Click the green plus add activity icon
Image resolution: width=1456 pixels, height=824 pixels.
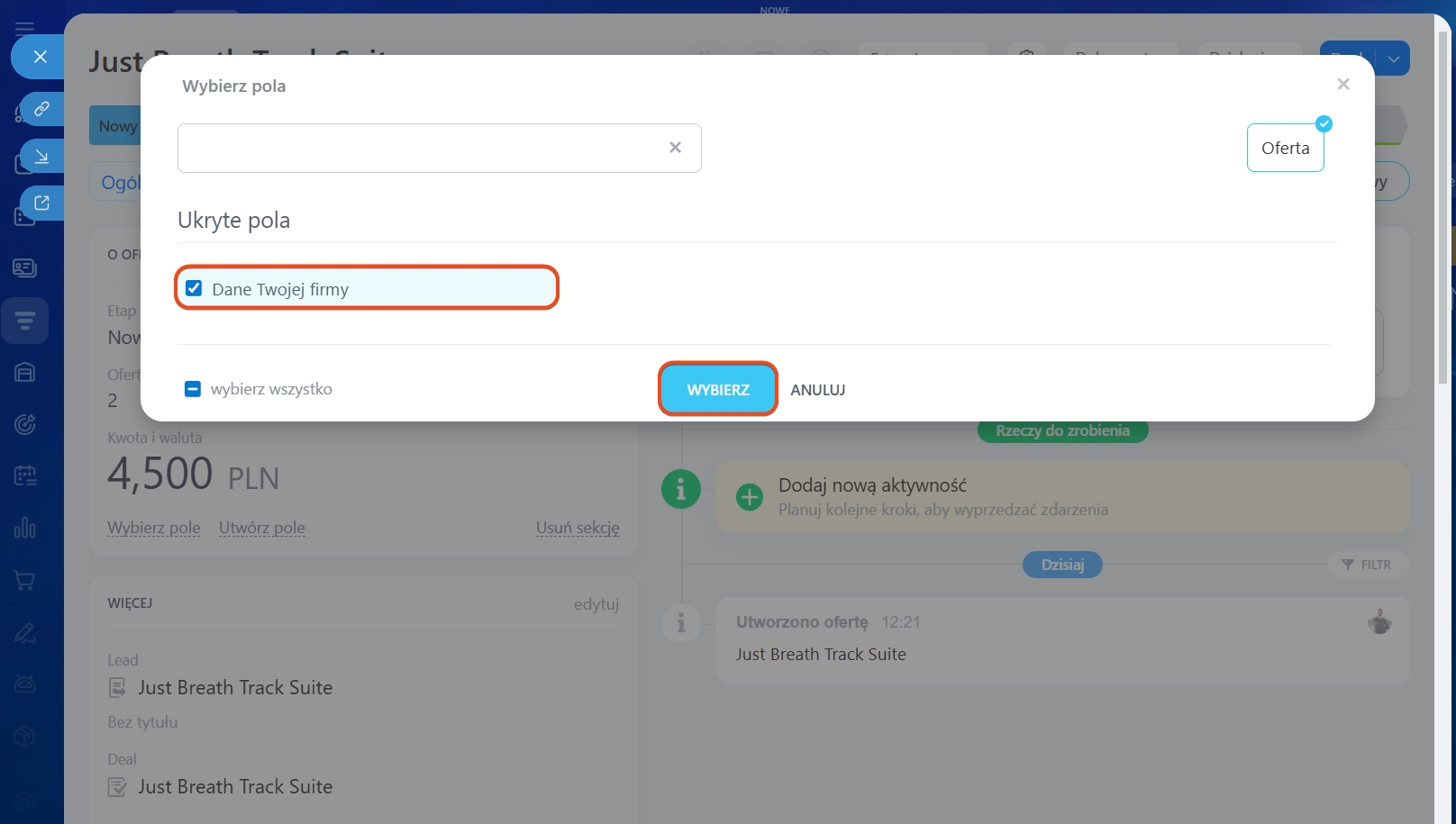(x=749, y=497)
